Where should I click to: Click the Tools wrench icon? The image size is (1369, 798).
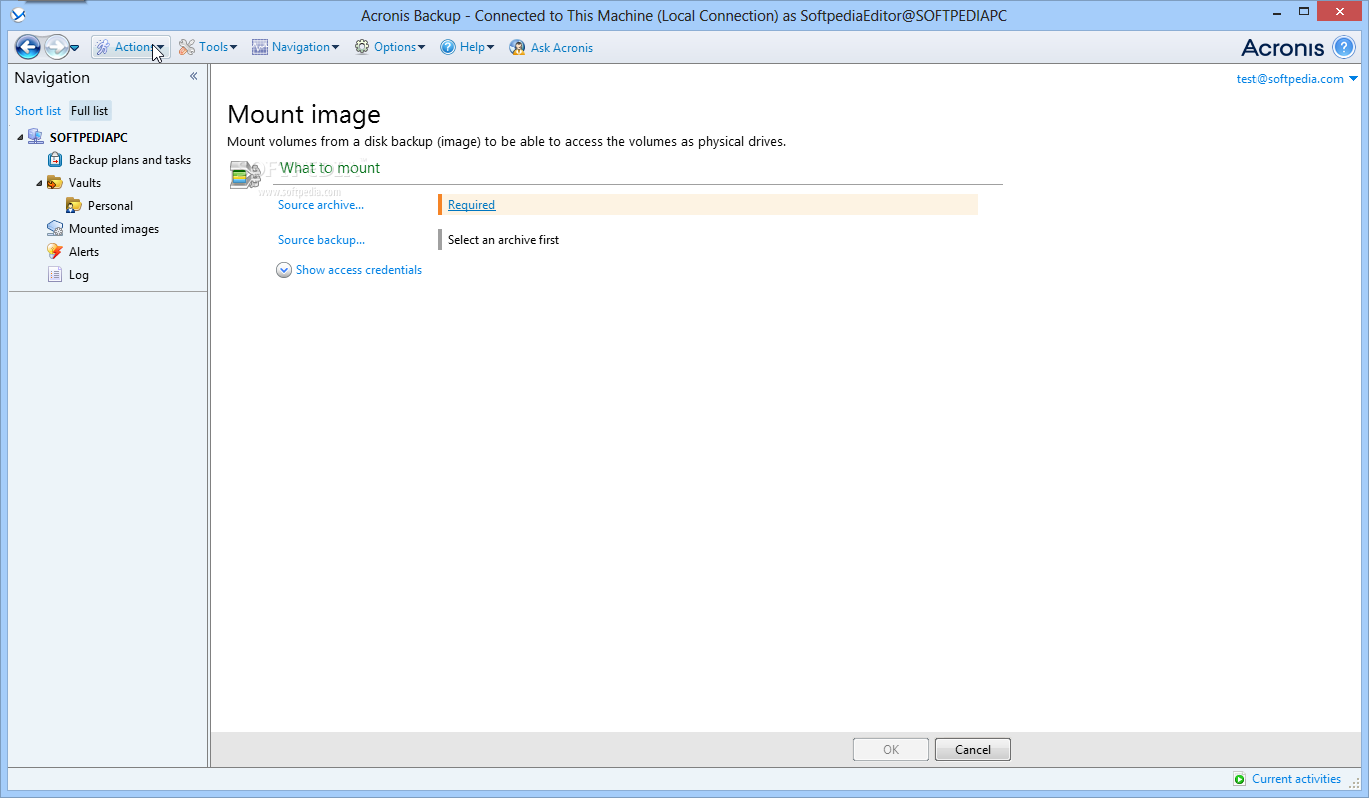pos(186,47)
